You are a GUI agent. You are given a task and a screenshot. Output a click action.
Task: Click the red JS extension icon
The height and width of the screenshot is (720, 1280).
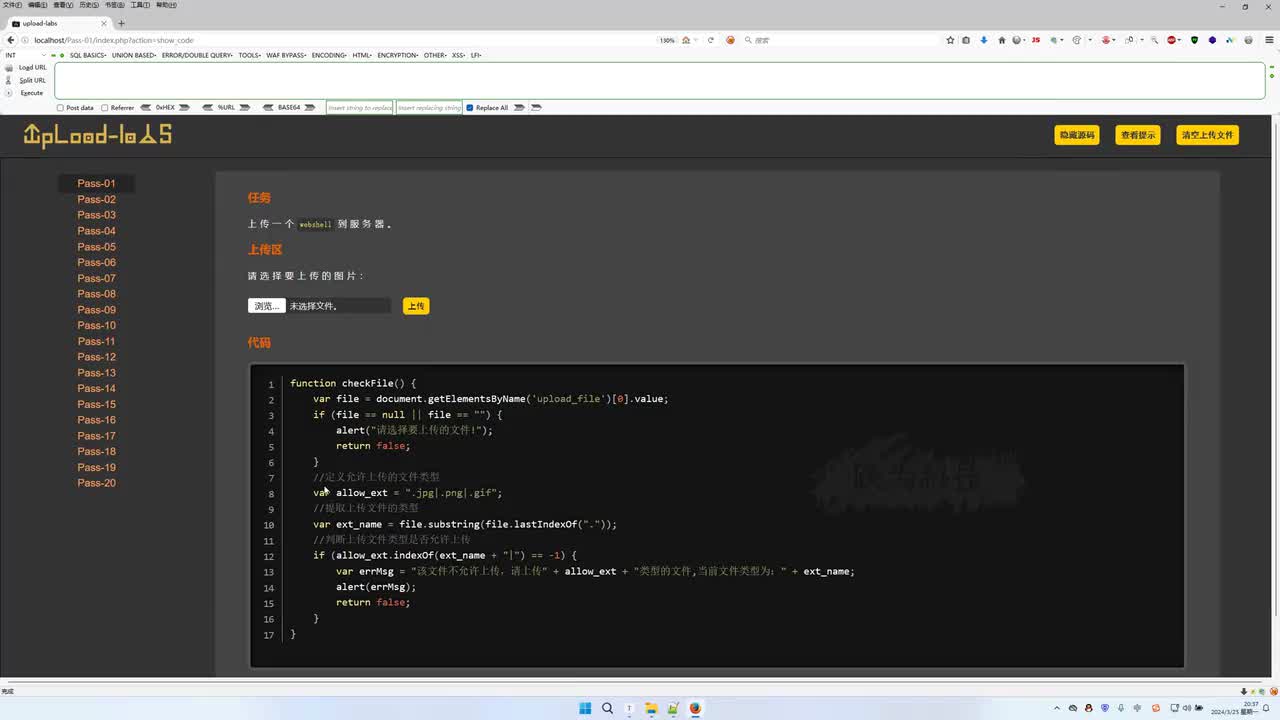1036,40
